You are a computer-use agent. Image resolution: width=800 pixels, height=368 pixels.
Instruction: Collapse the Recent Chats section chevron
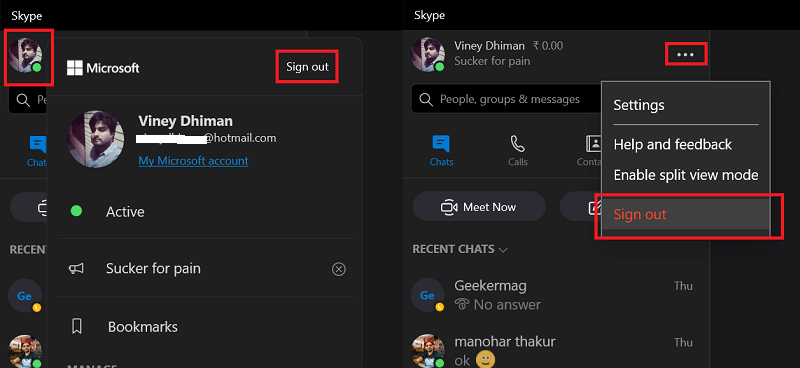pos(503,250)
